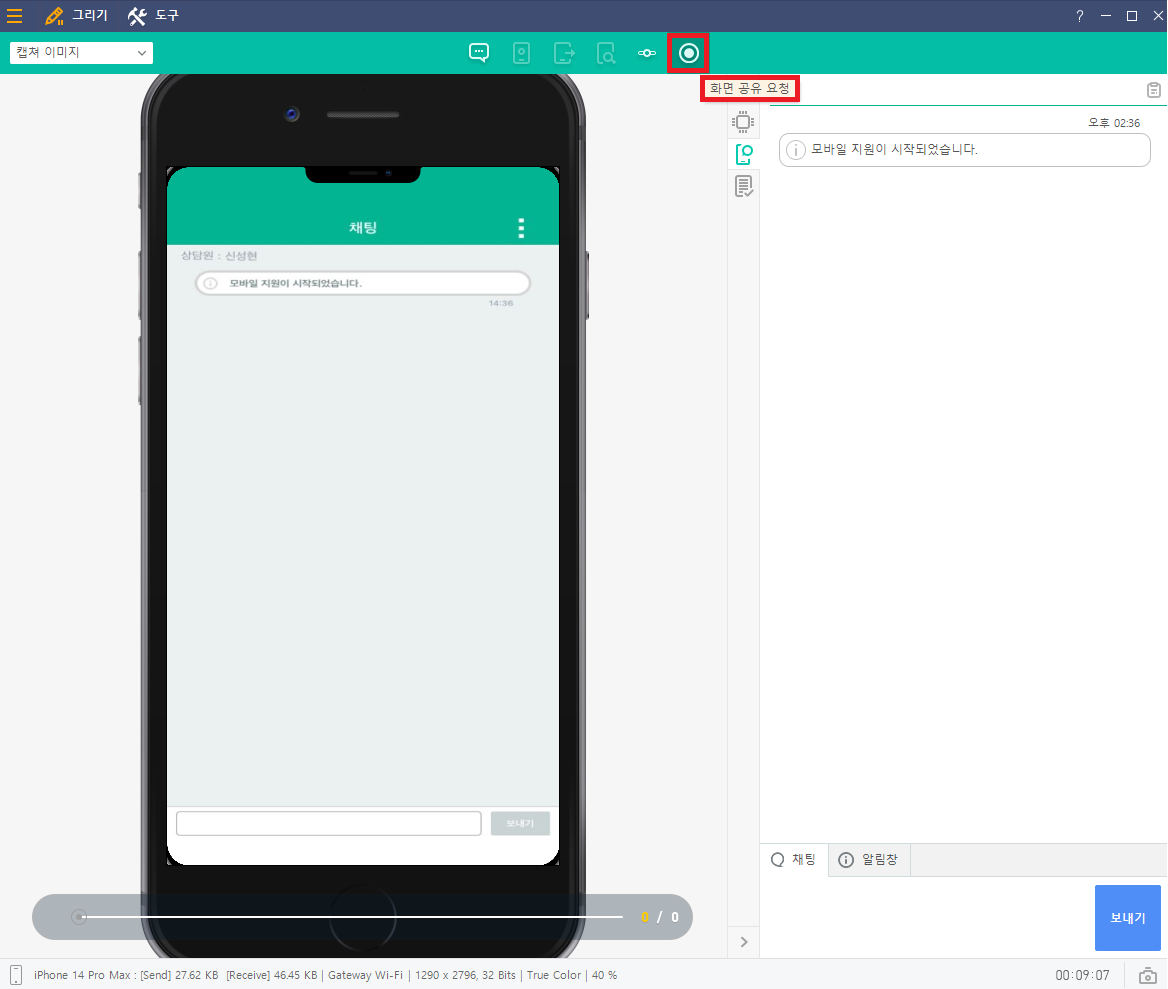This screenshot has width=1168, height=989.
Task: Minimize the application window
Action: point(1105,16)
